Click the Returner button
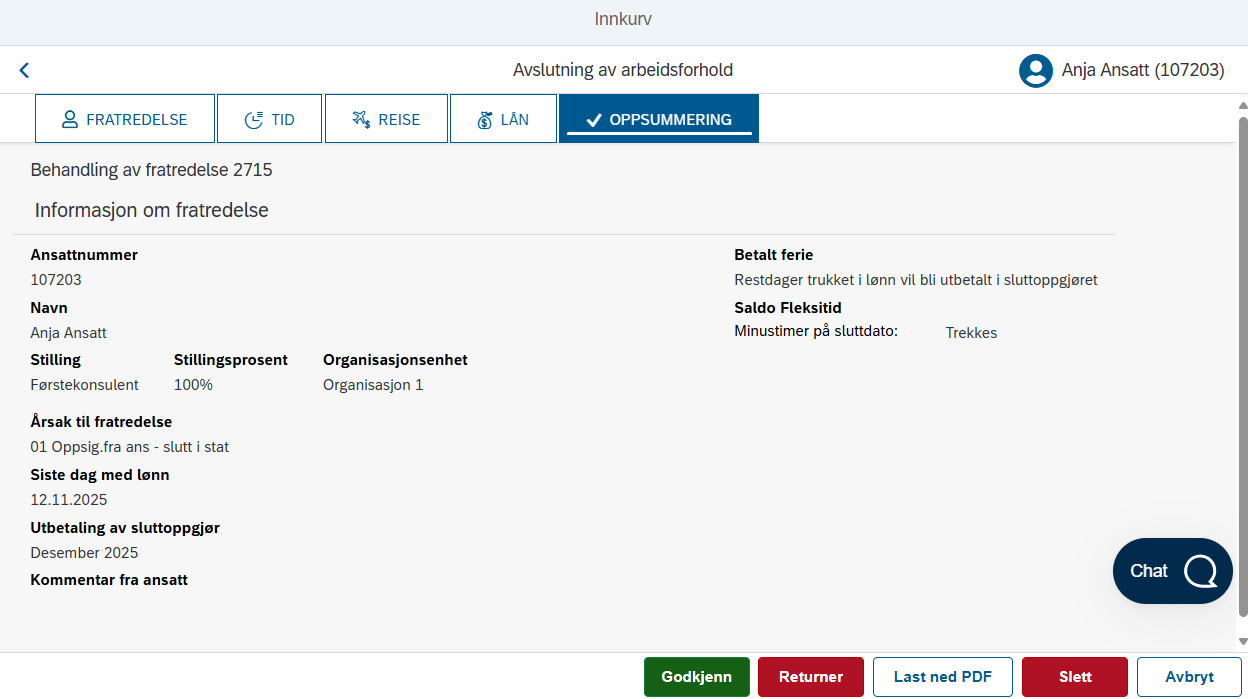The height and width of the screenshot is (699, 1248). coord(811,677)
